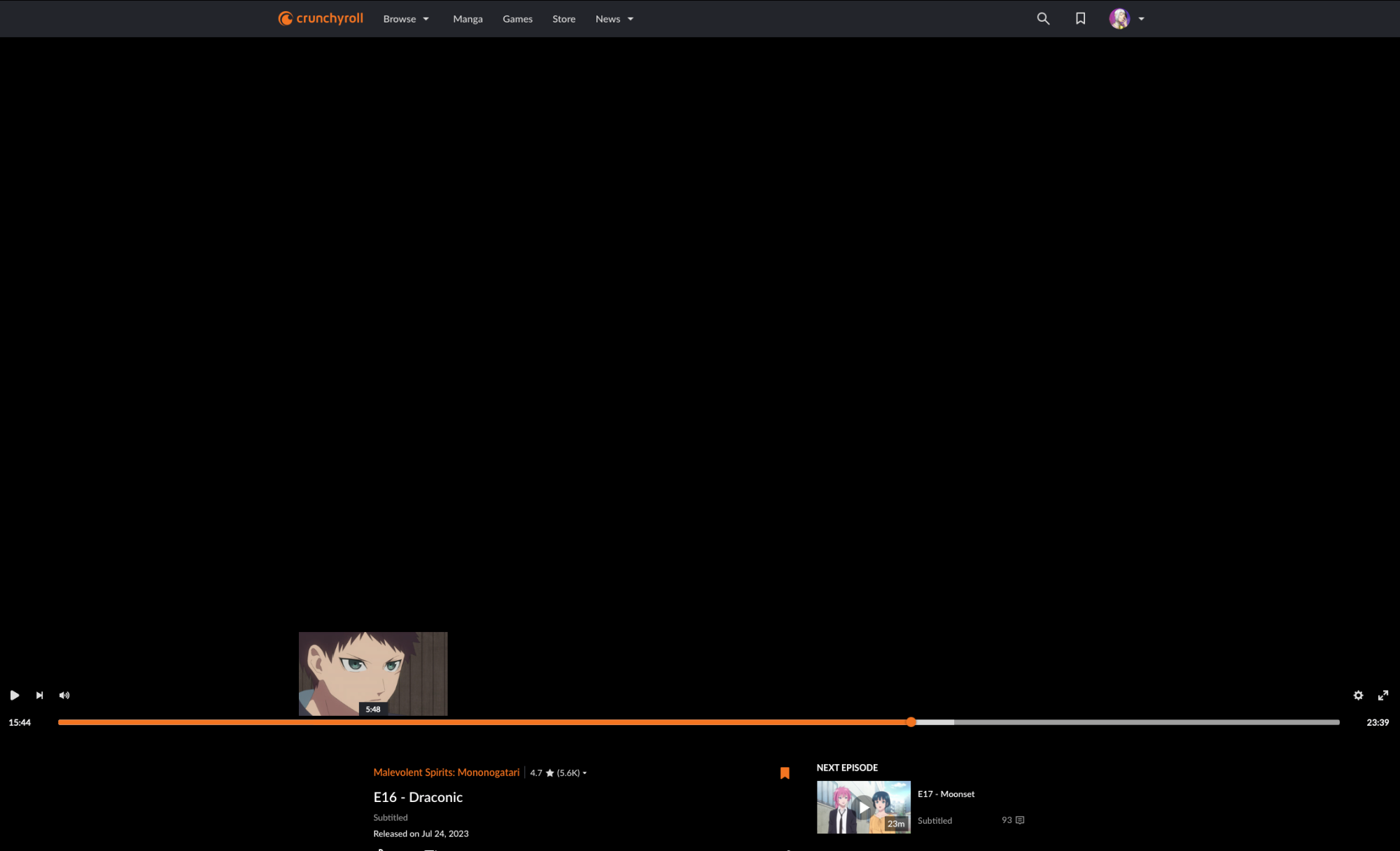Image resolution: width=1400 pixels, height=851 pixels.
Task: Open the Games menu item
Action: (x=517, y=19)
